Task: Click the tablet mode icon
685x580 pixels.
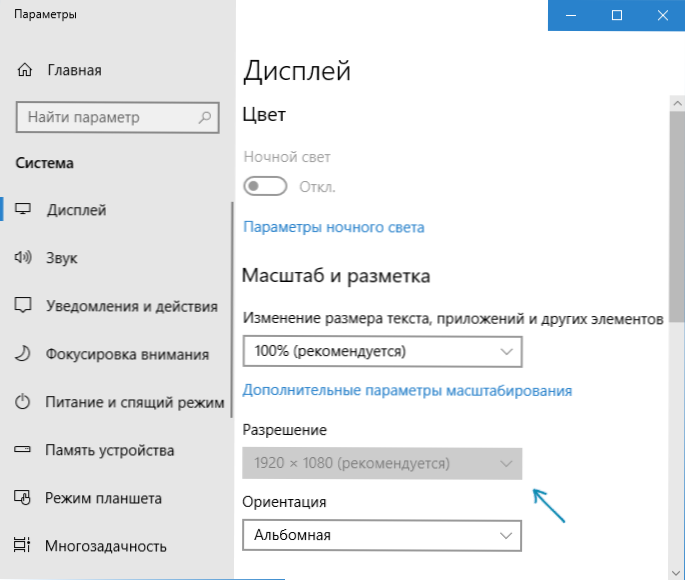Action: pyautogui.click(x=22, y=497)
